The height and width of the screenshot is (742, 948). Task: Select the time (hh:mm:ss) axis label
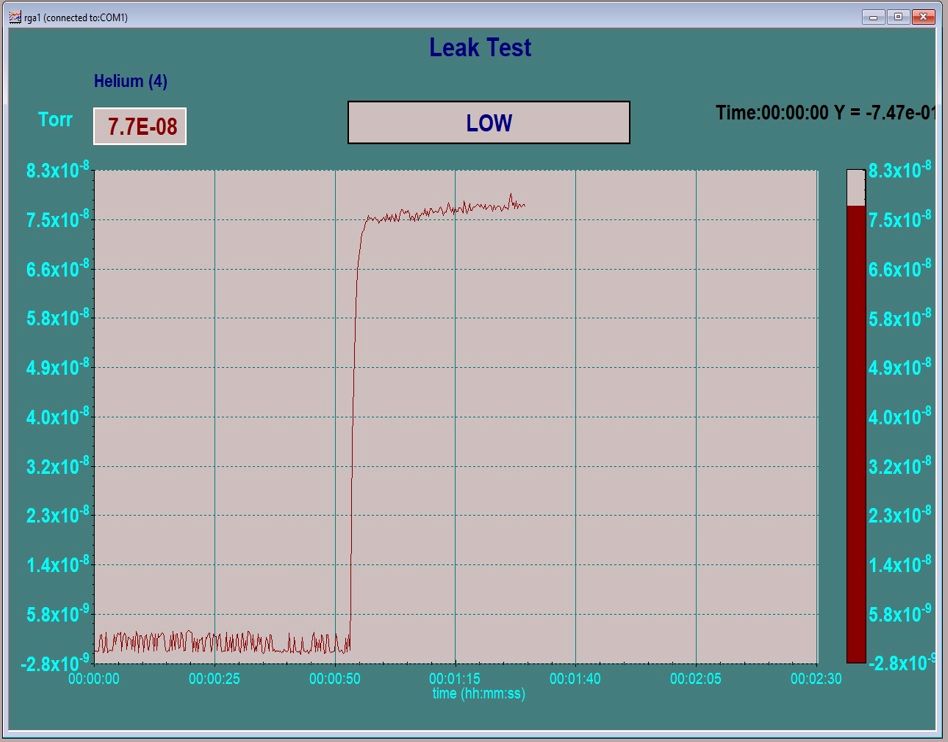481,692
